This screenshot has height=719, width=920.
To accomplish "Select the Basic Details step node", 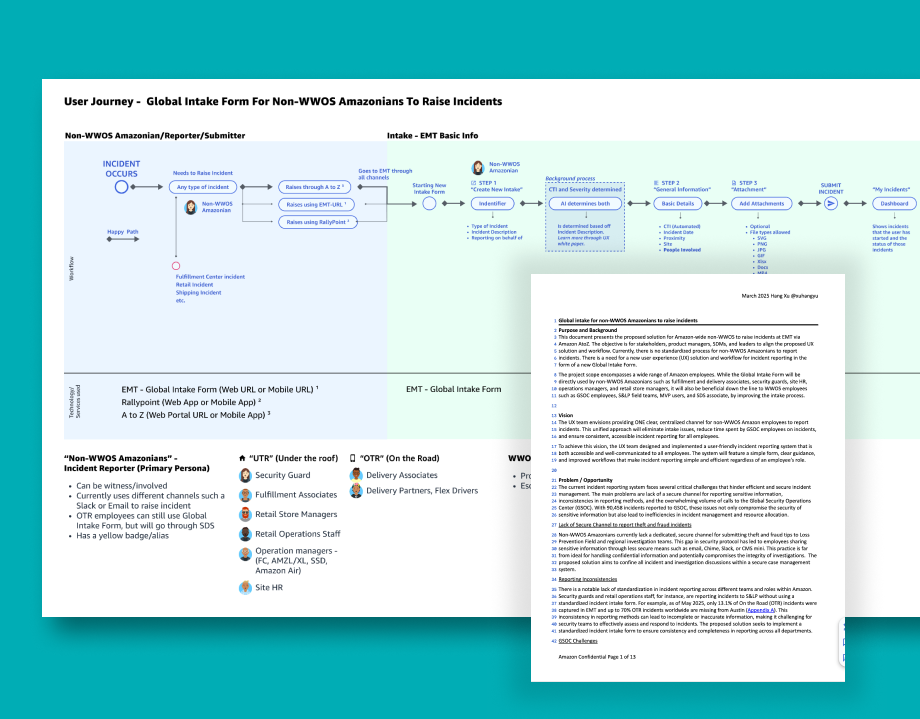I will [678, 204].
